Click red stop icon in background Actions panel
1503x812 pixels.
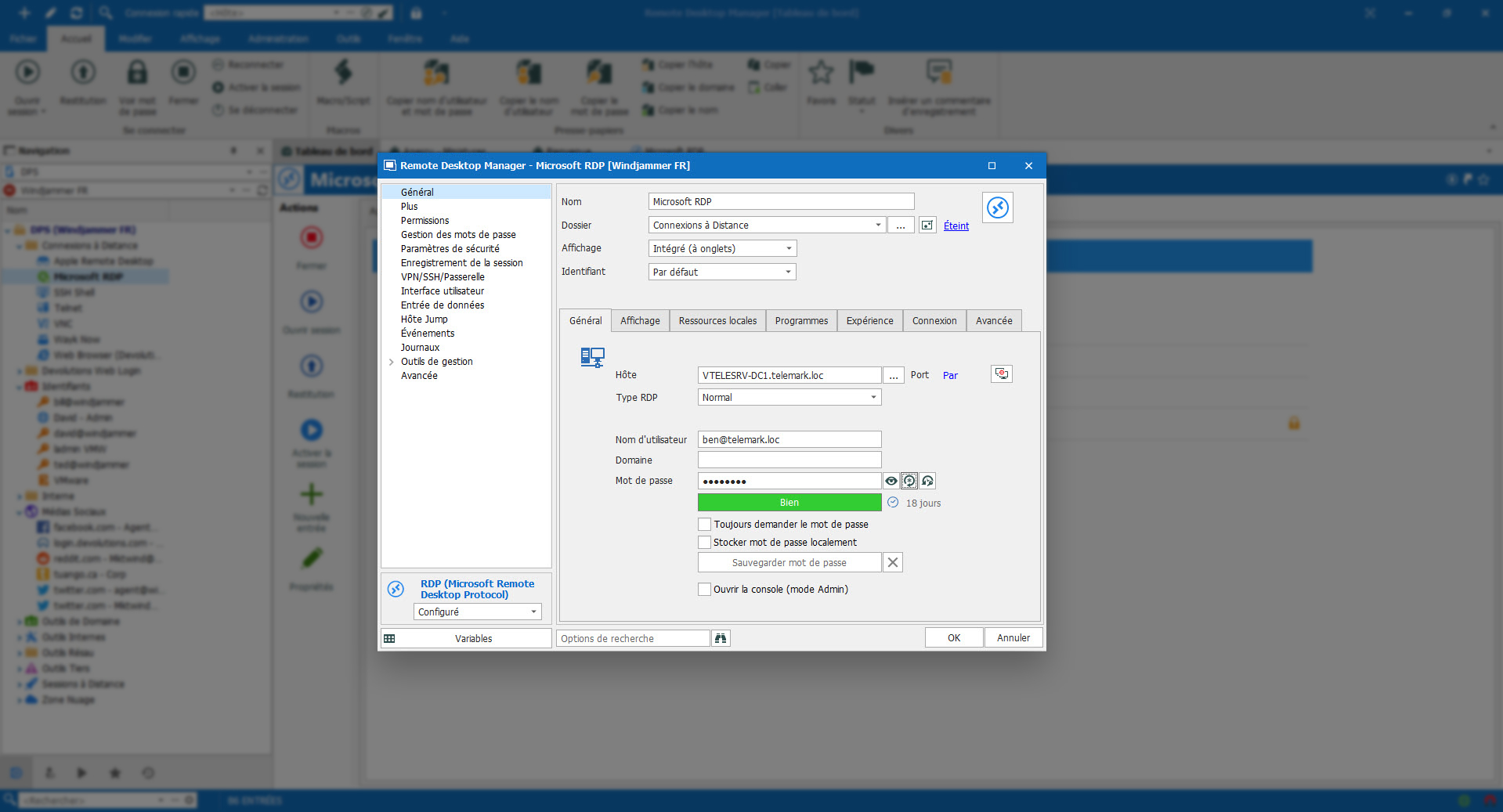[x=312, y=237]
